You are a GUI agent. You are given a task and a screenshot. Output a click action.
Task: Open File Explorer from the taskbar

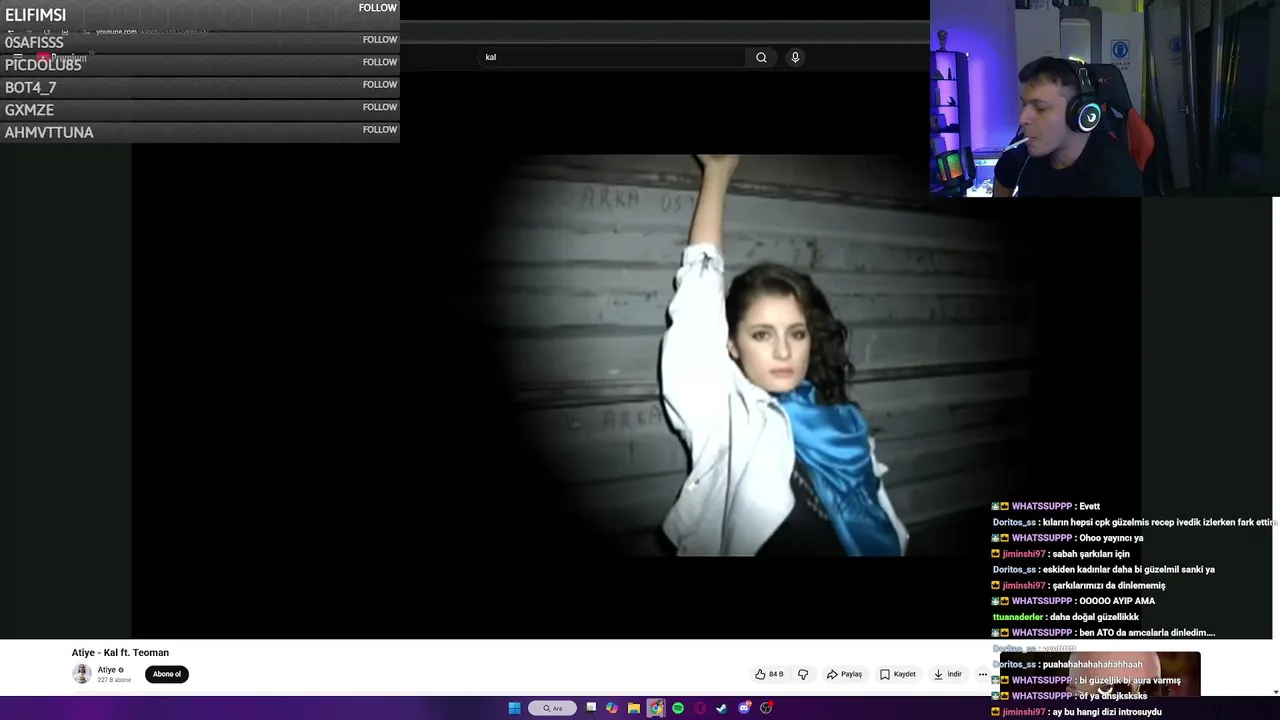pyautogui.click(x=634, y=708)
